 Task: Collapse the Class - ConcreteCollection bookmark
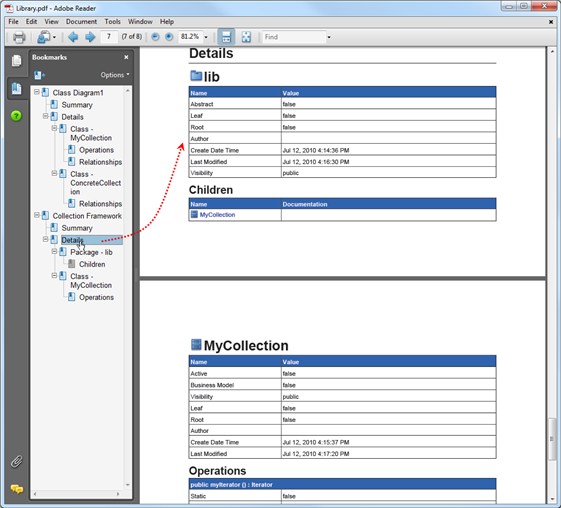[x=54, y=173]
